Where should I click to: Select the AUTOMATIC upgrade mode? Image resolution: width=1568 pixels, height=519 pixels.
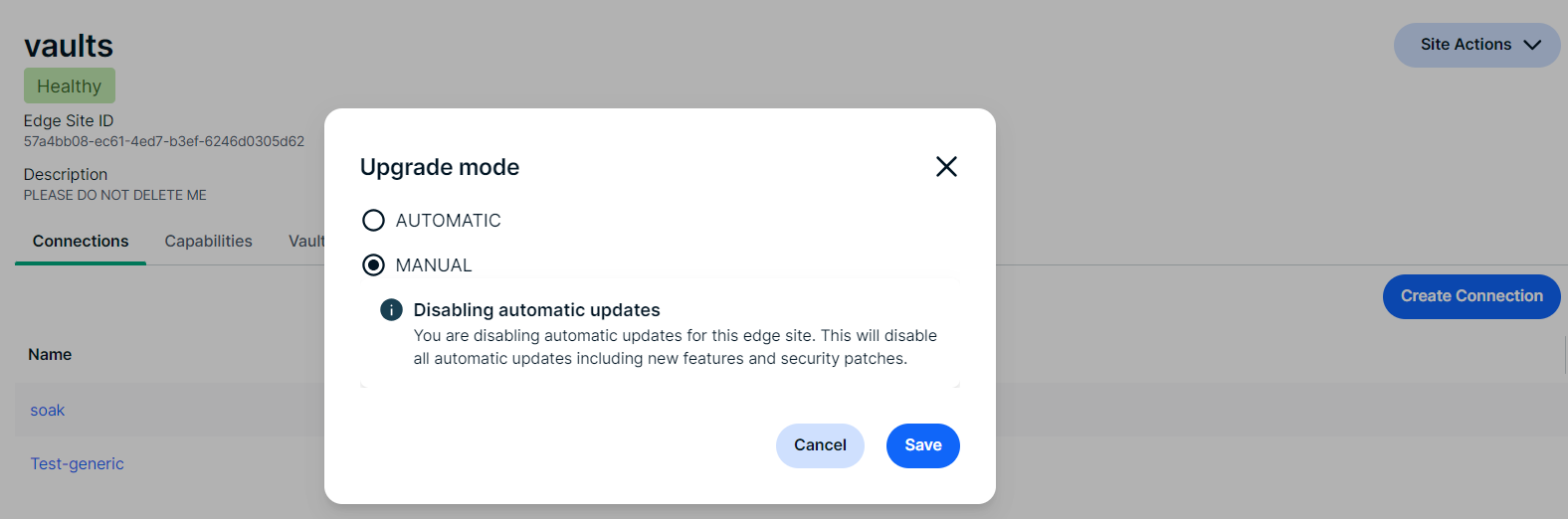374,220
